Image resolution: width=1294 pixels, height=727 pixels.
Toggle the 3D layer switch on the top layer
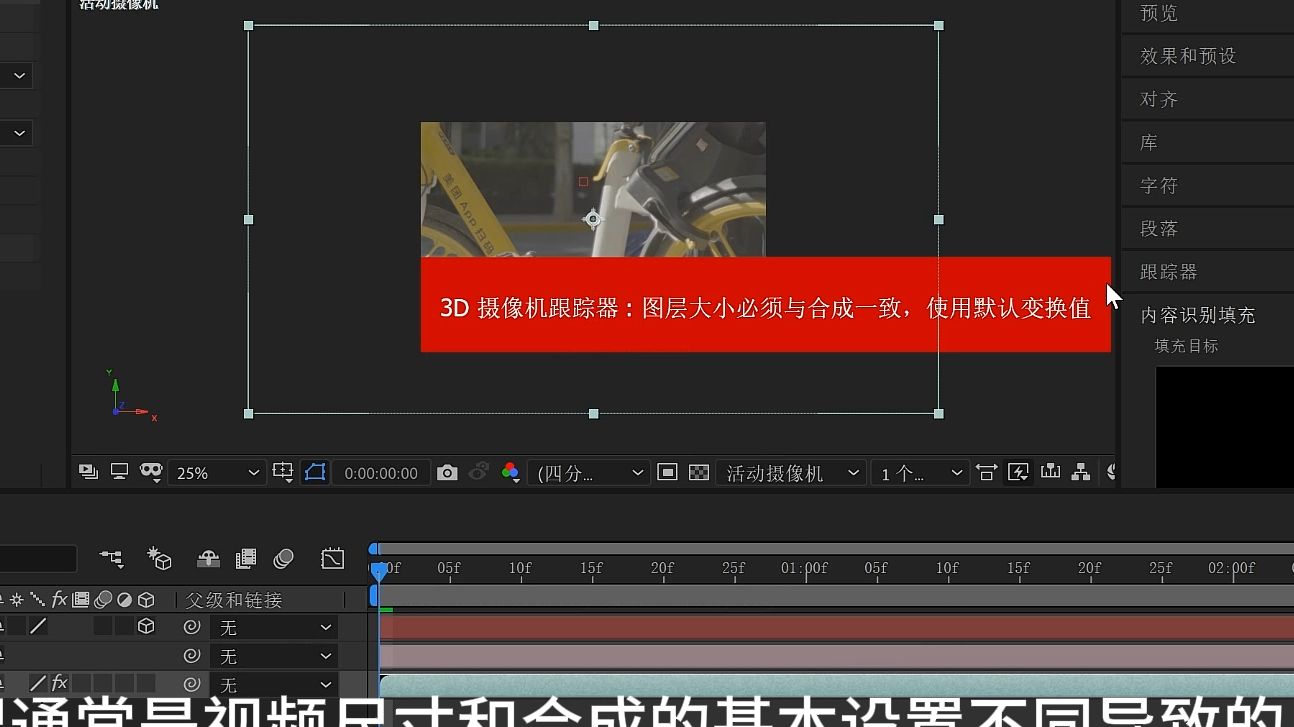click(x=146, y=626)
